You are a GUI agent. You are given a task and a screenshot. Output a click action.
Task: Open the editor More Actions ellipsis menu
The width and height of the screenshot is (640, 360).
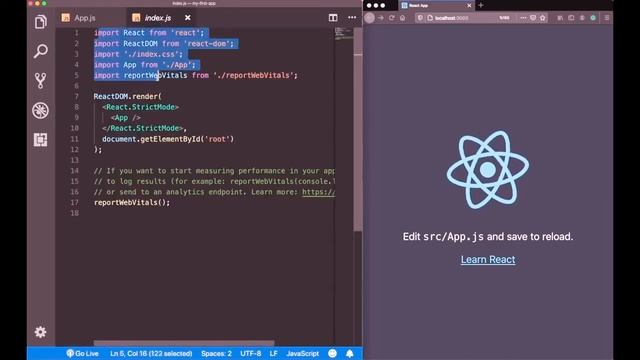(352, 18)
